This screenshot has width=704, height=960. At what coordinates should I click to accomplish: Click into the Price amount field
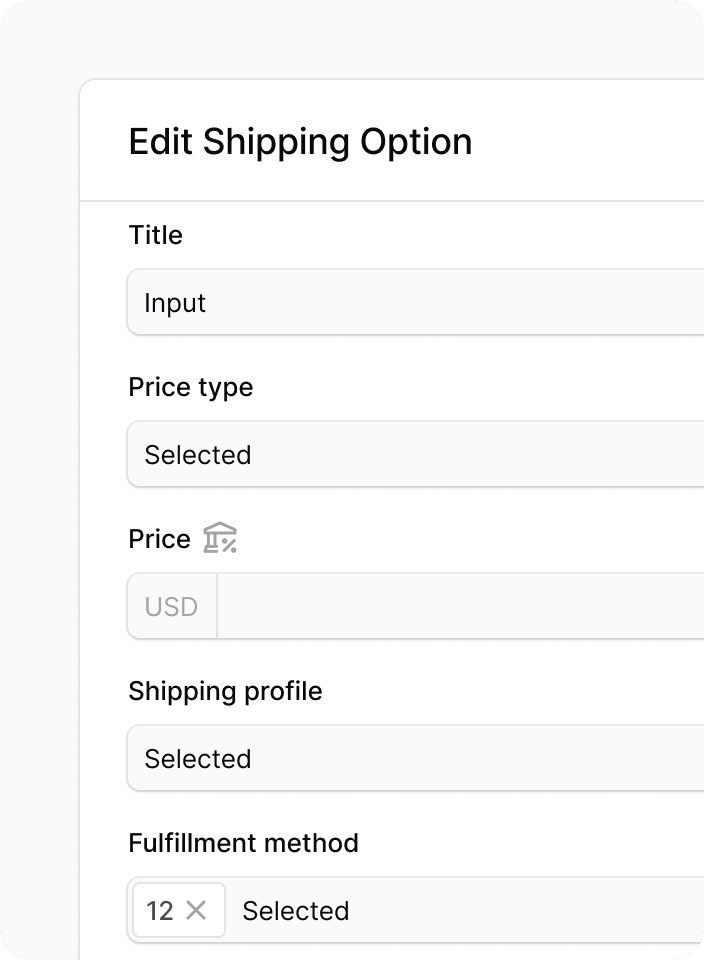point(460,606)
